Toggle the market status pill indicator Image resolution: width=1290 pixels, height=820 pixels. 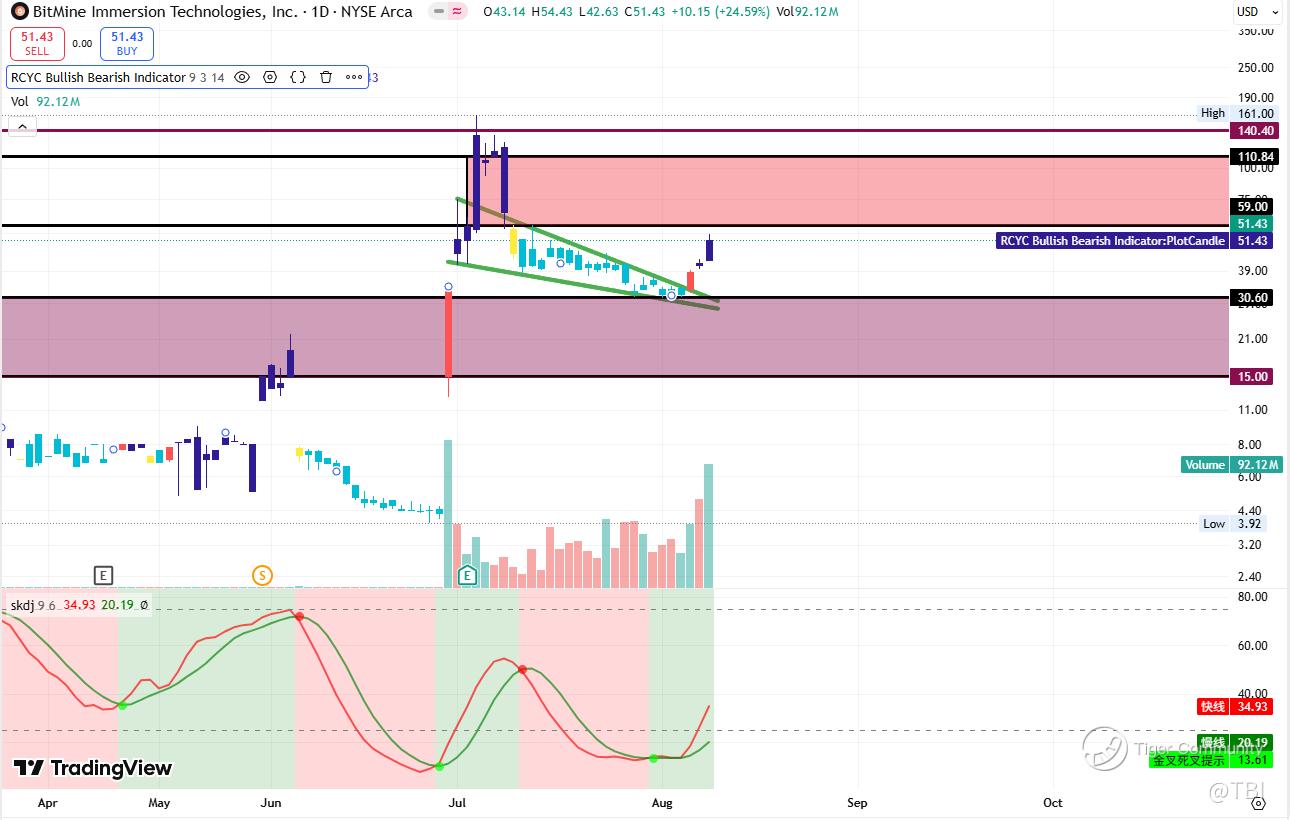[x=448, y=12]
